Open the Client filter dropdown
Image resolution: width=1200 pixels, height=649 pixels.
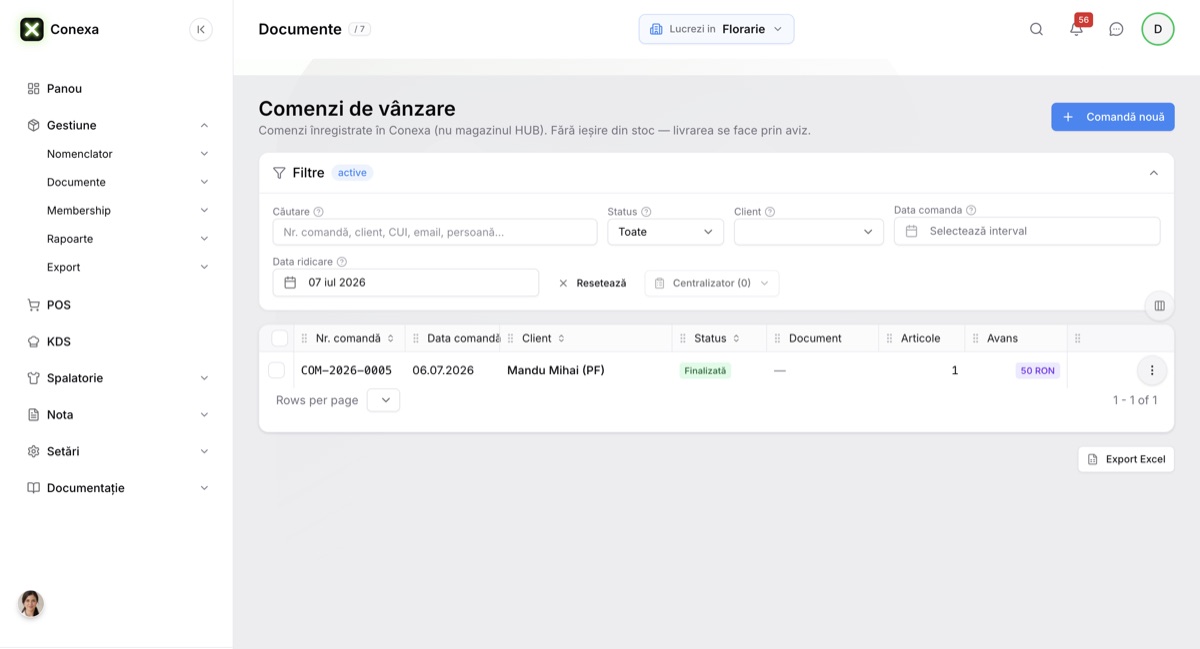coord(809,232)
